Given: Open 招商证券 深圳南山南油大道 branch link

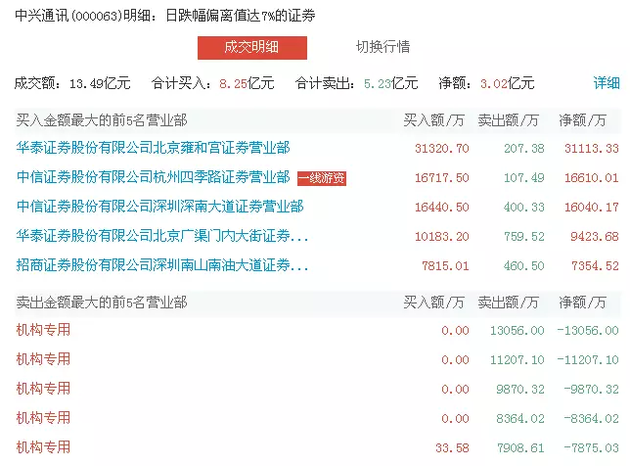Looking at the screenshot, I should 162,266.
